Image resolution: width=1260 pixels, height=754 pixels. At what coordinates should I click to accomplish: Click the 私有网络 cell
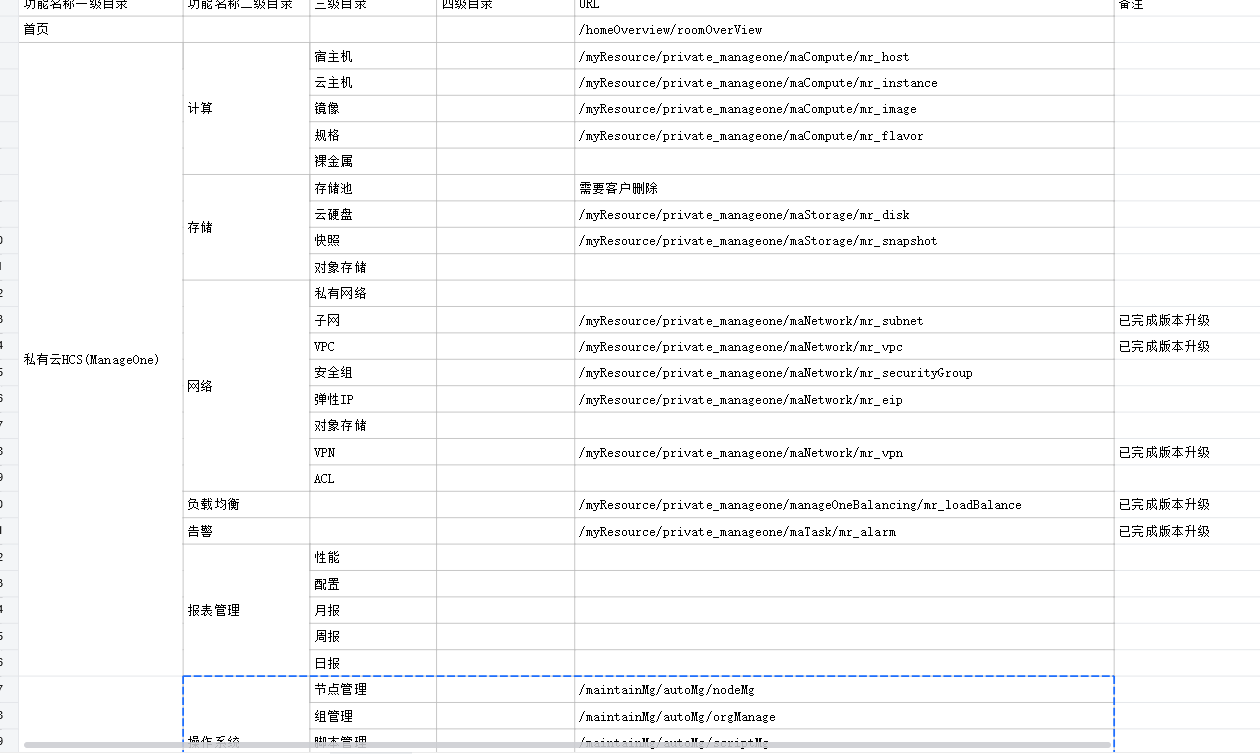tap(372, 293)
